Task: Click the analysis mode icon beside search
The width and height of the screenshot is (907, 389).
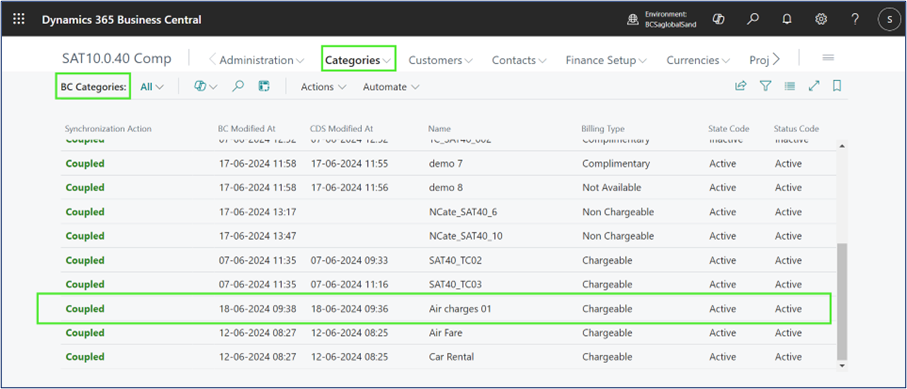Action: [264, 86]
